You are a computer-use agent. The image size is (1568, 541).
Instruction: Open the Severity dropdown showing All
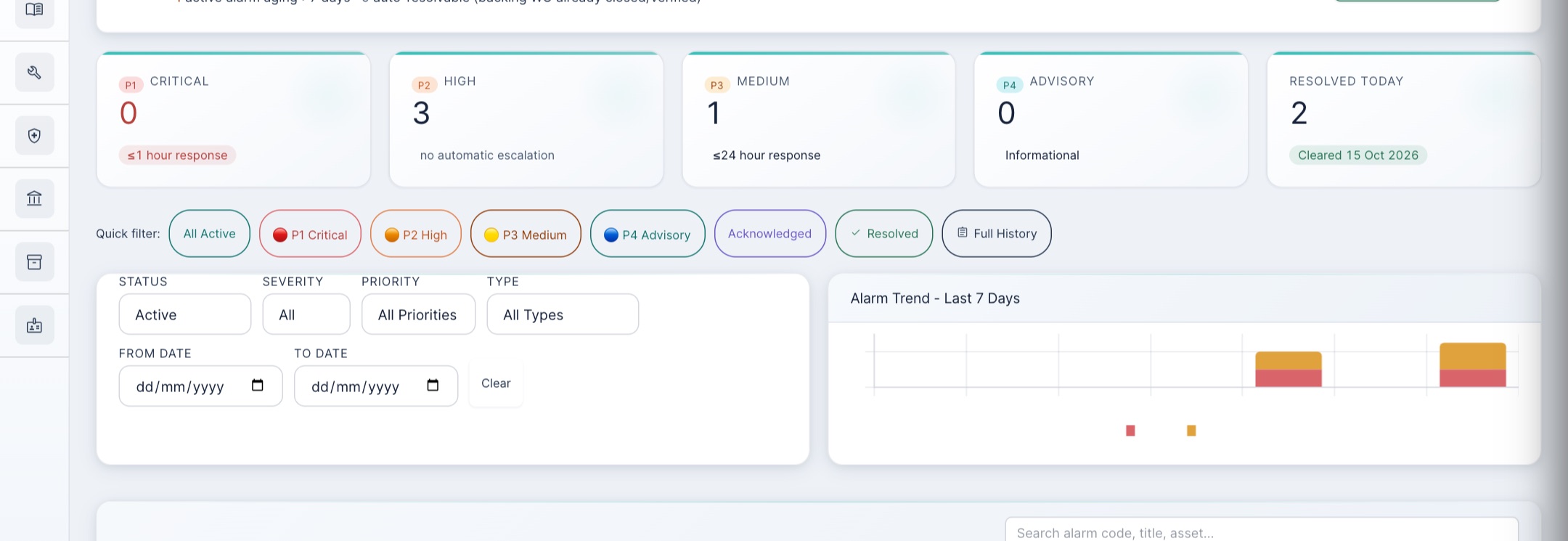[306, 314]
